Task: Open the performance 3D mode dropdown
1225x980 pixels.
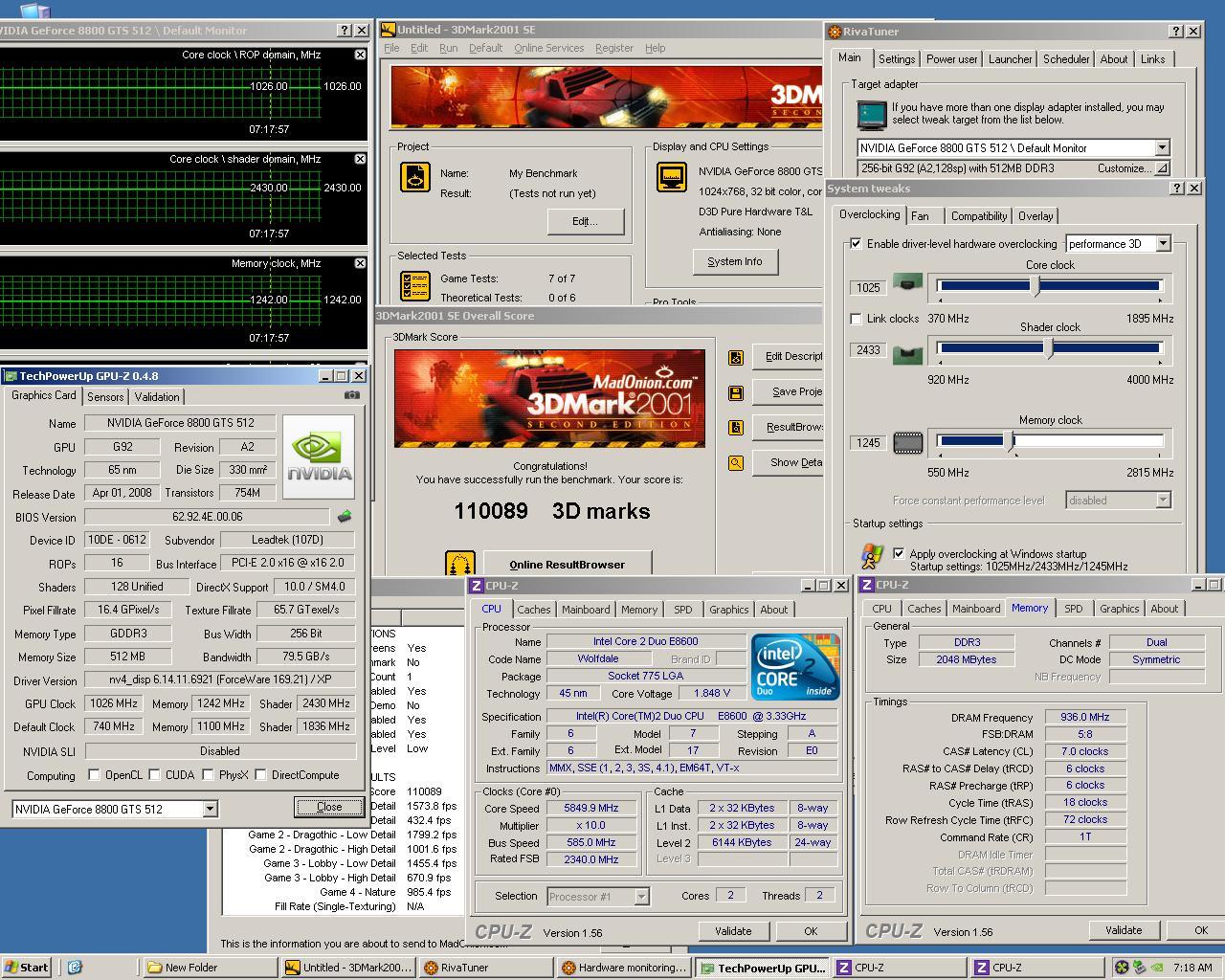Action: [1163, 244]
